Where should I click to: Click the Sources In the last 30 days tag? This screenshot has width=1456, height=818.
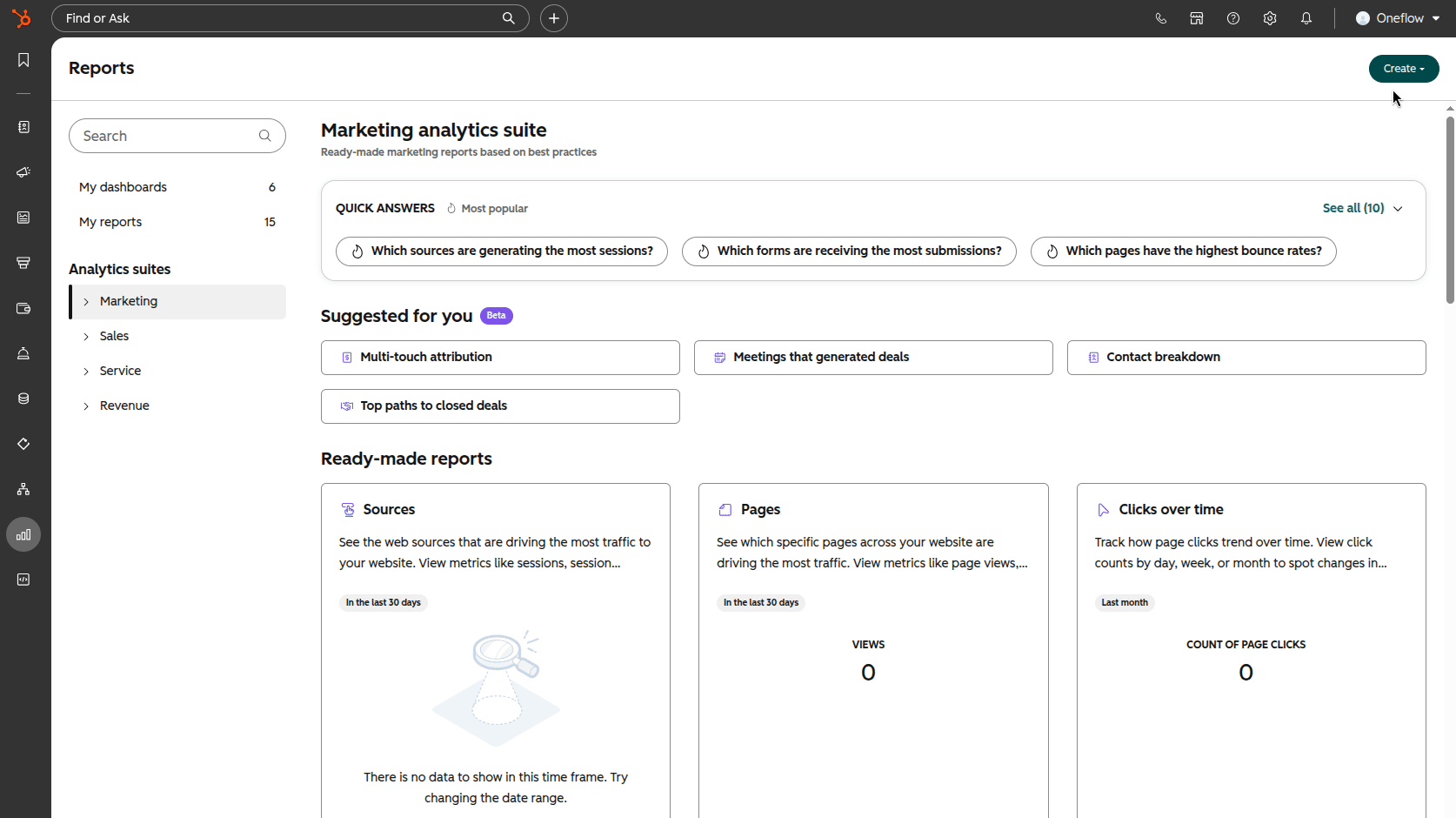(383, 603)
